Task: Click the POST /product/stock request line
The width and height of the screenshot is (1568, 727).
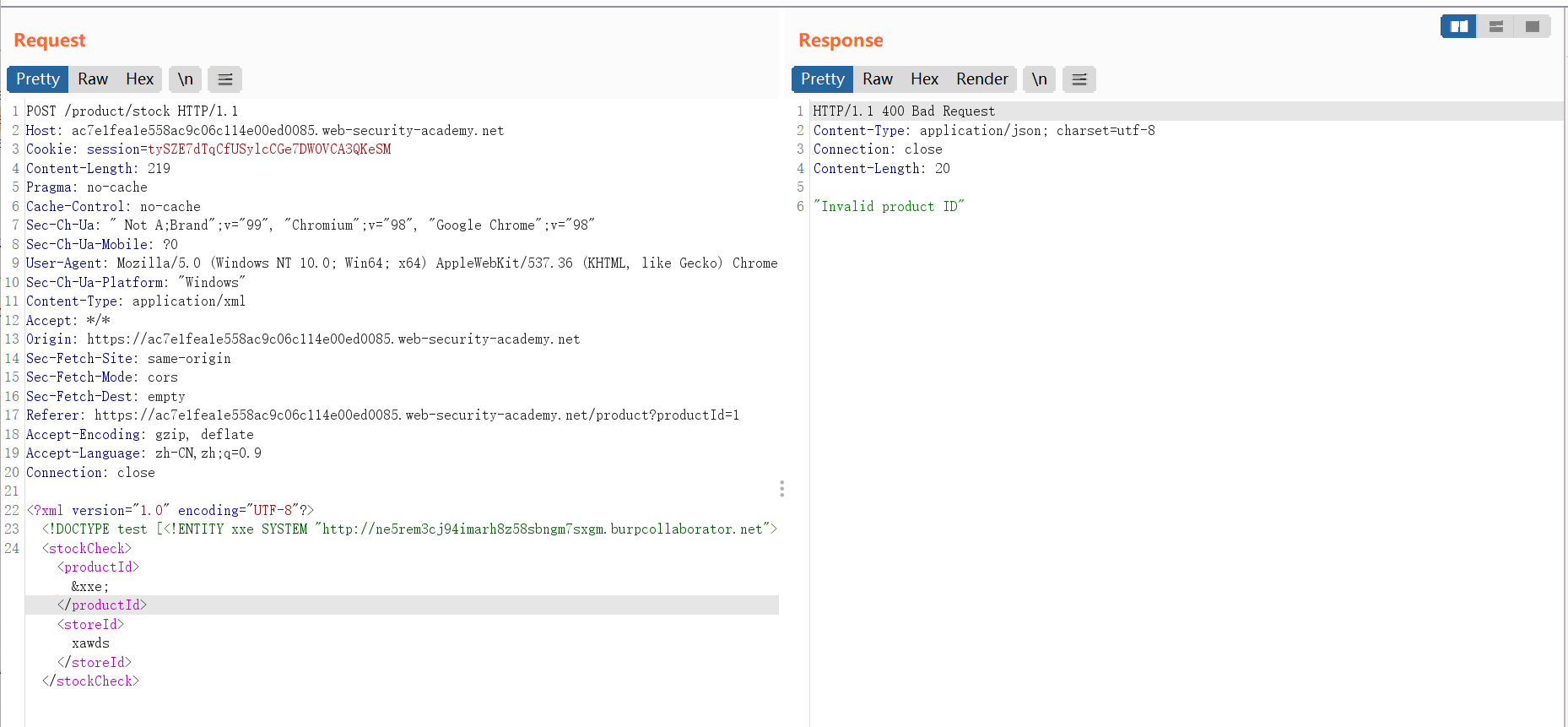Action: (x=132, y=111)
